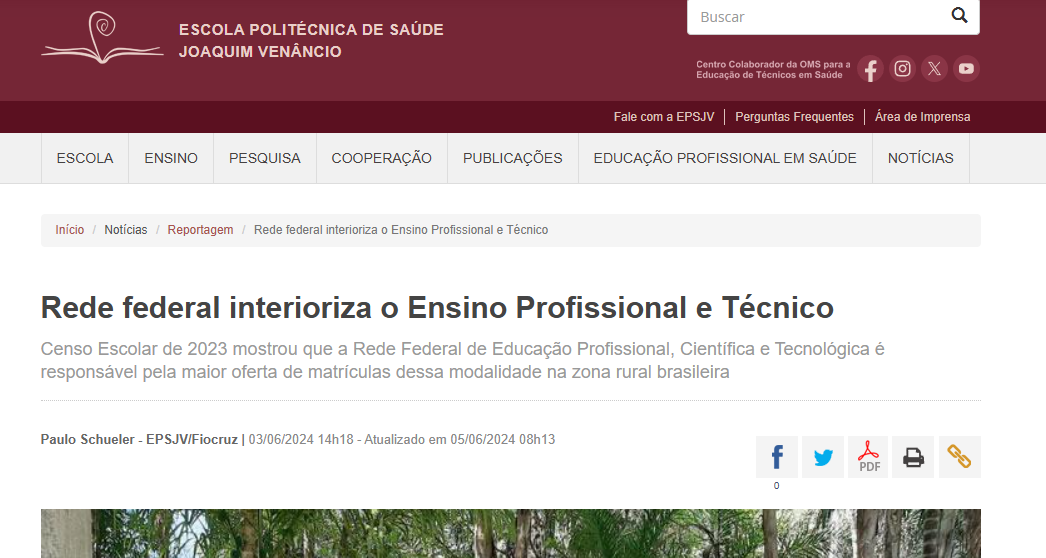Open the X social icon in header
Viewport: 1046px width, 558px height.
(x=935, y=69)
